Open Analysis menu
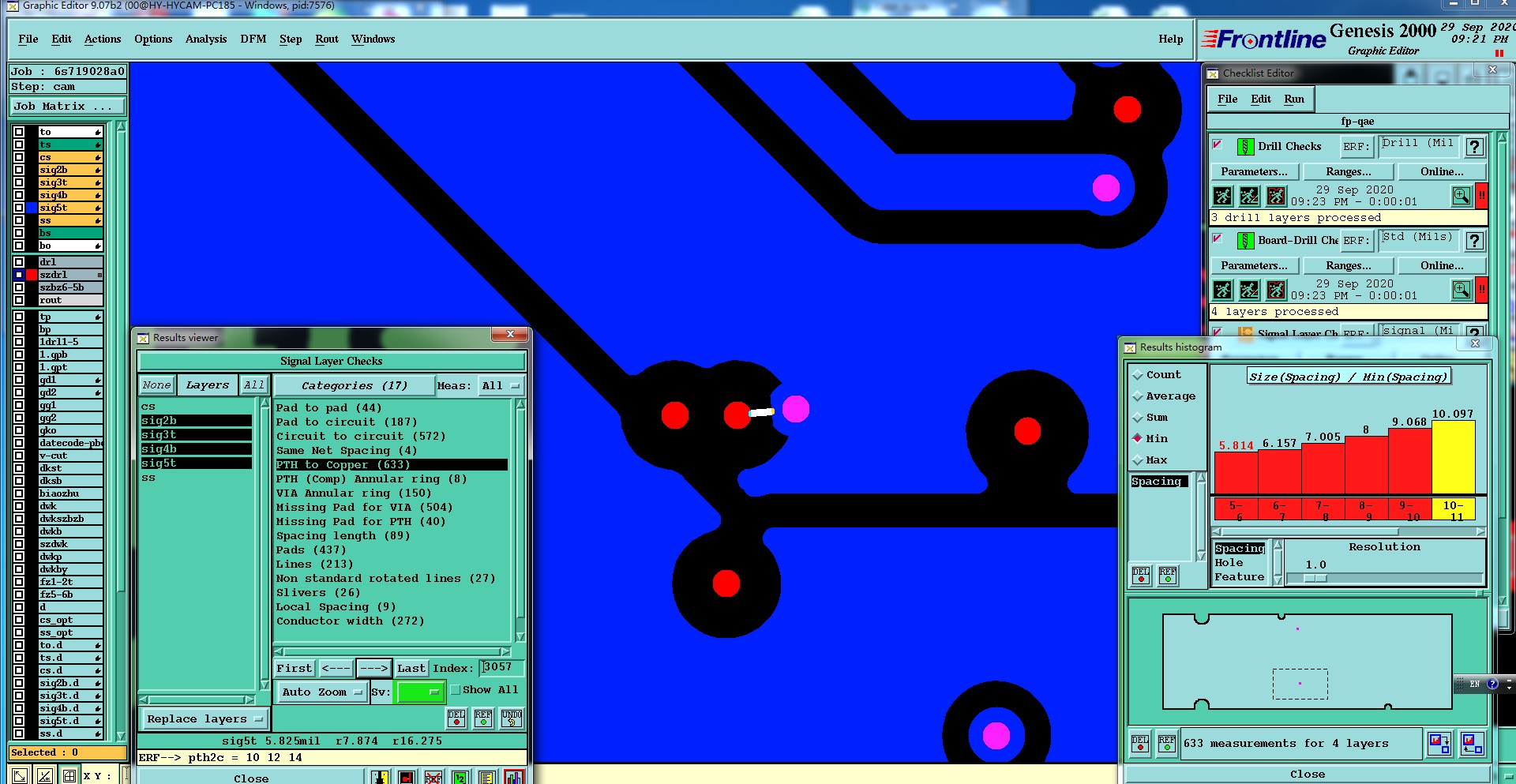The image size is (1516, 784). pos(206,39)
